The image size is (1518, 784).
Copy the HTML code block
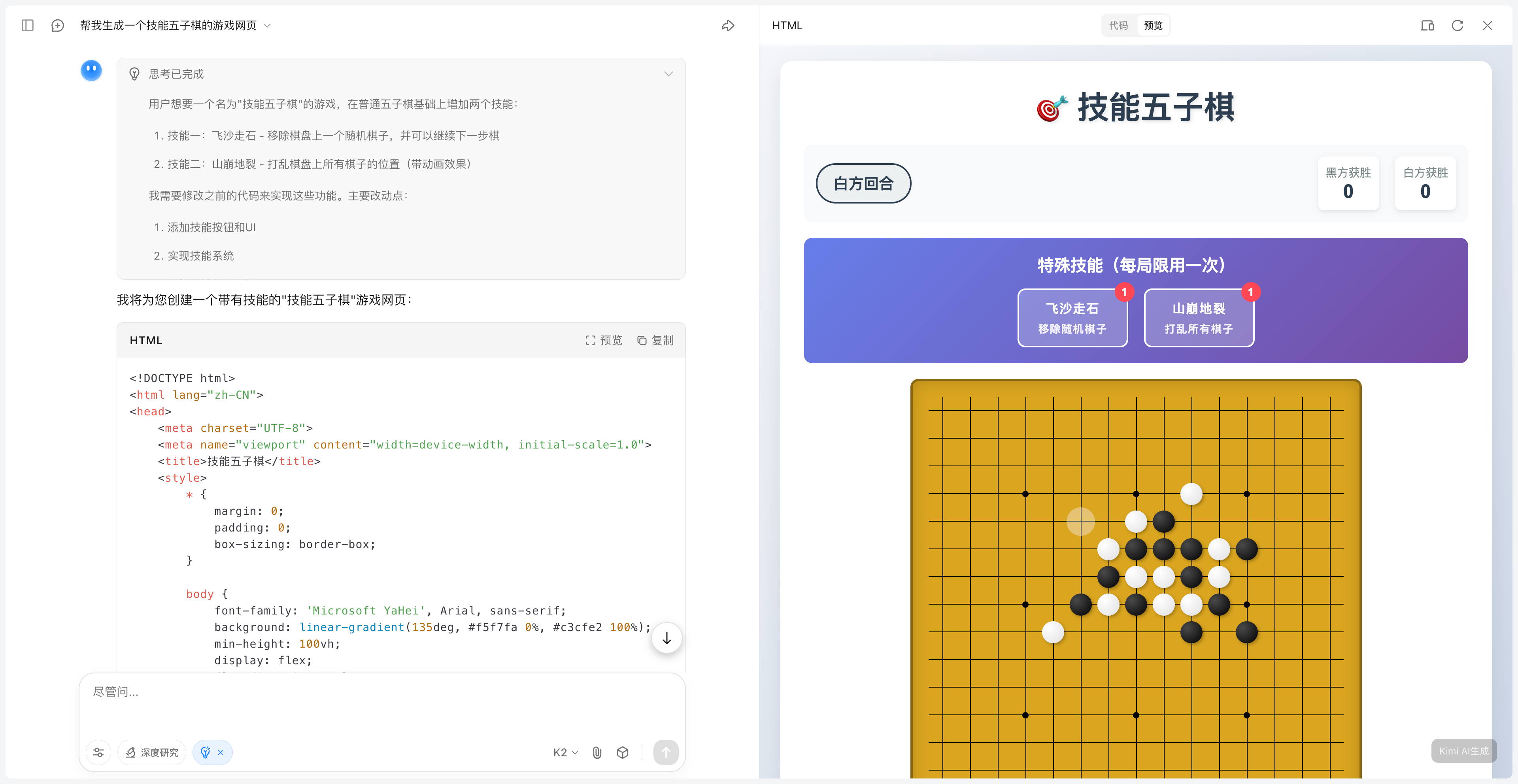coord(655,340)
